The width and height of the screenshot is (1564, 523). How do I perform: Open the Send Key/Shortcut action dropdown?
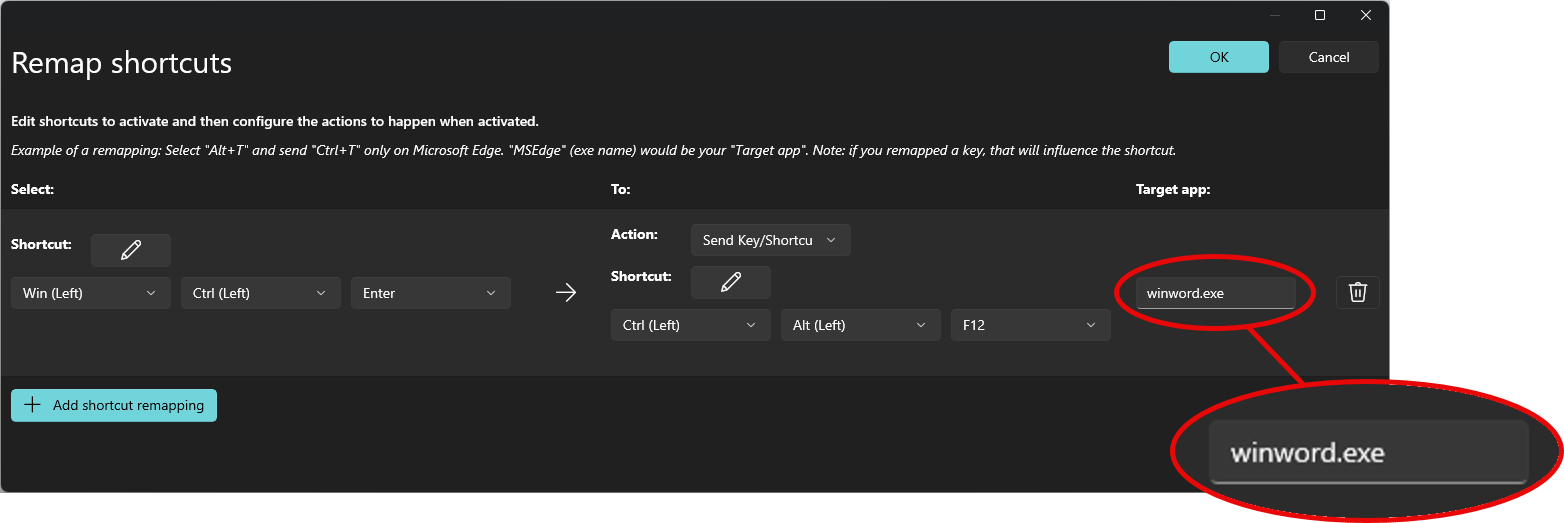(x=771, y=240)
